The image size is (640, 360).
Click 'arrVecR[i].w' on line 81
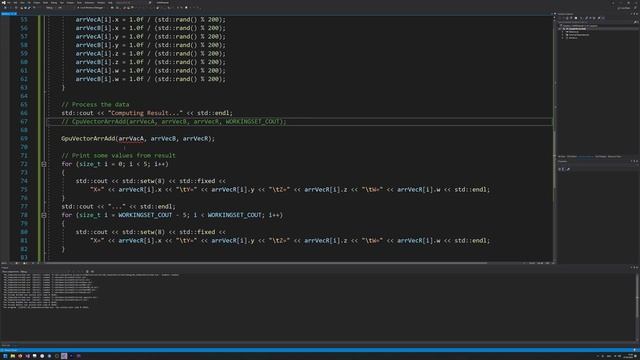tap(419, 241)
